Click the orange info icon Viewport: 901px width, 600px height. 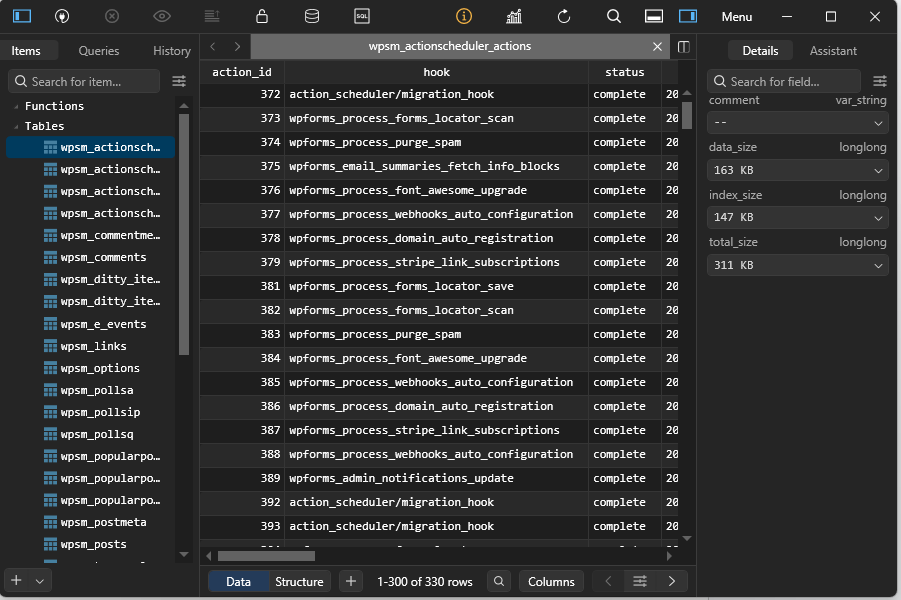(464, 16)
